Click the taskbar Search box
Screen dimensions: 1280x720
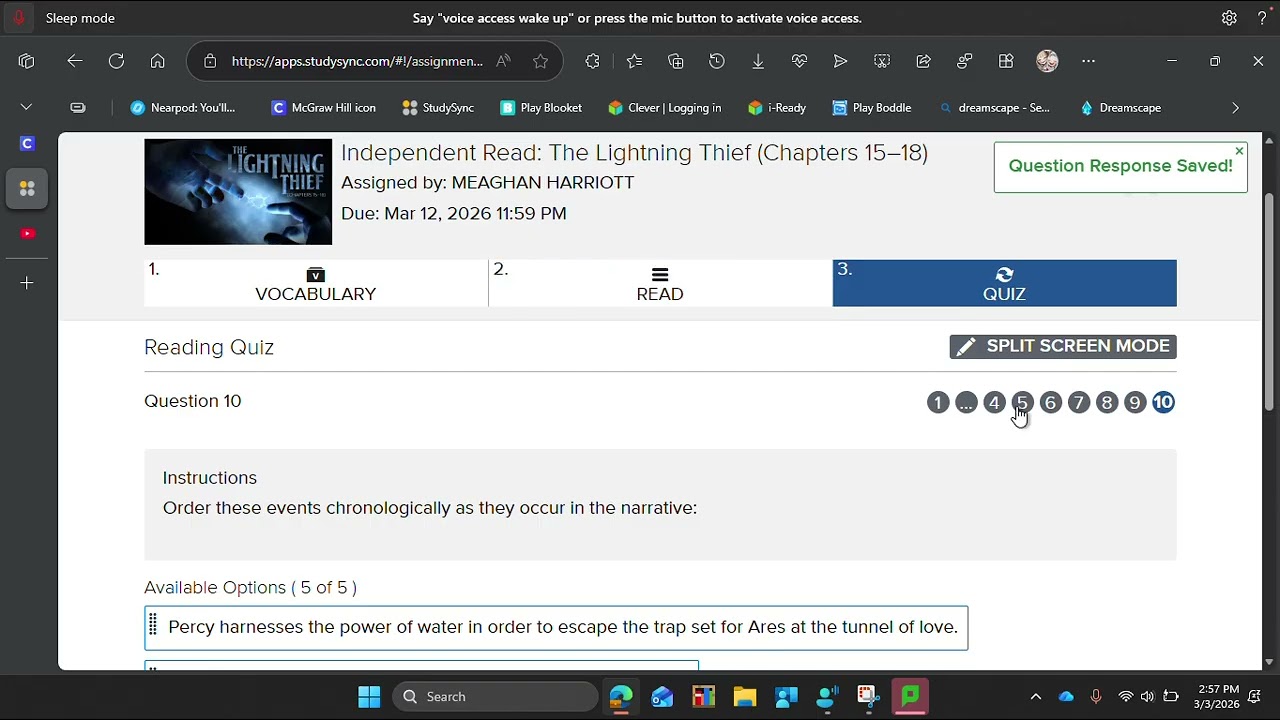coord(495,697)
